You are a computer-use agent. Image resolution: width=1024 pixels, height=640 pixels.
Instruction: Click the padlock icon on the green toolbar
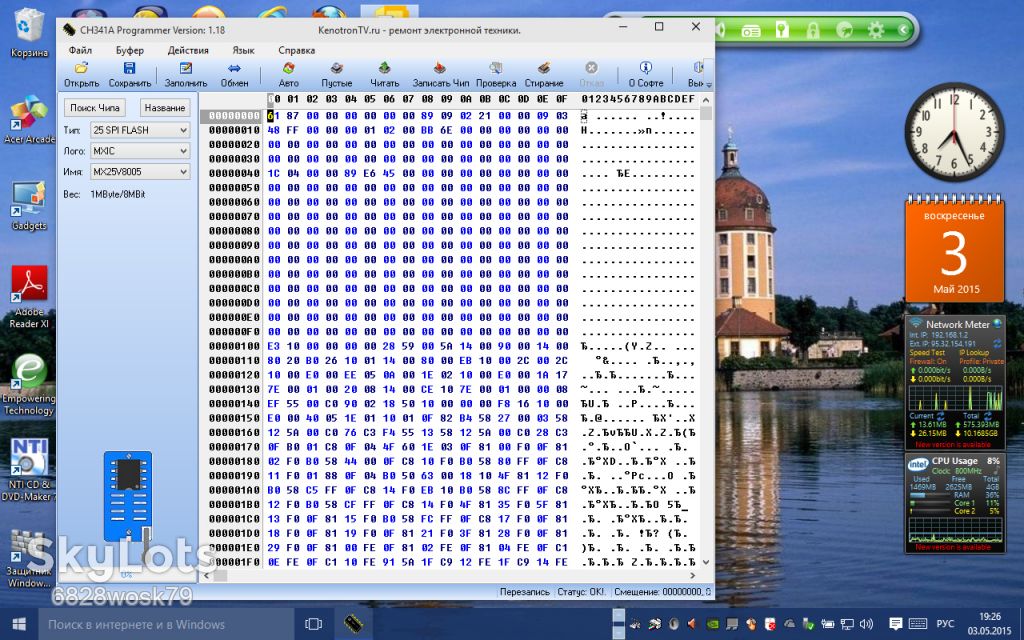[x=813, y=29]
